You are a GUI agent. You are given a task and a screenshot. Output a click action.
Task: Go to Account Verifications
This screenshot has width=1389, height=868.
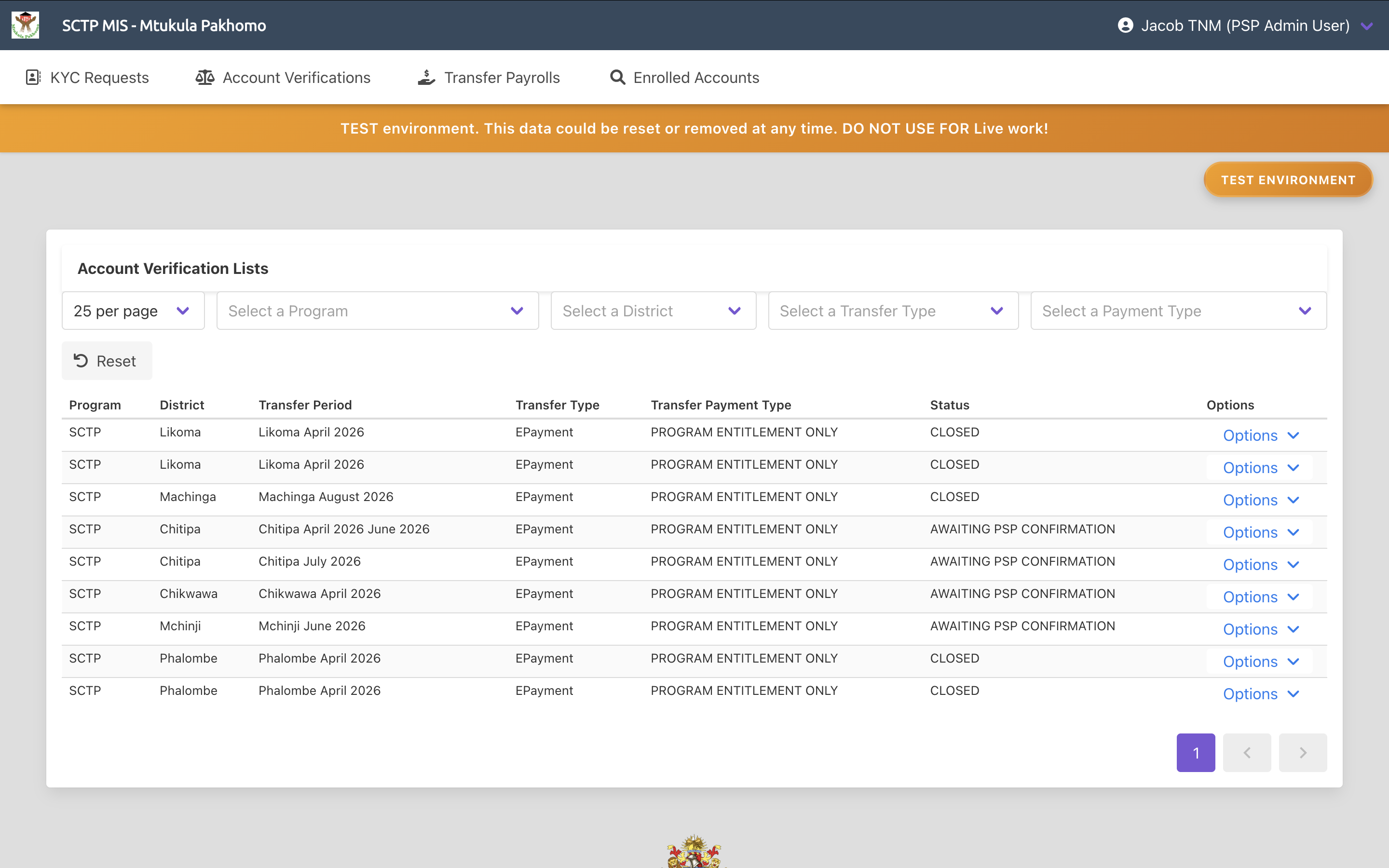283,77
